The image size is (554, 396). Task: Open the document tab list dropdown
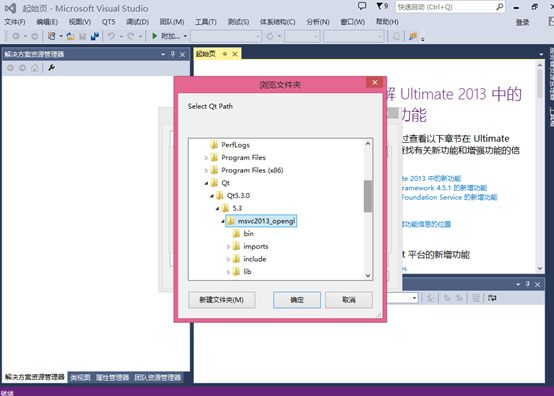(x=541, y=54)
